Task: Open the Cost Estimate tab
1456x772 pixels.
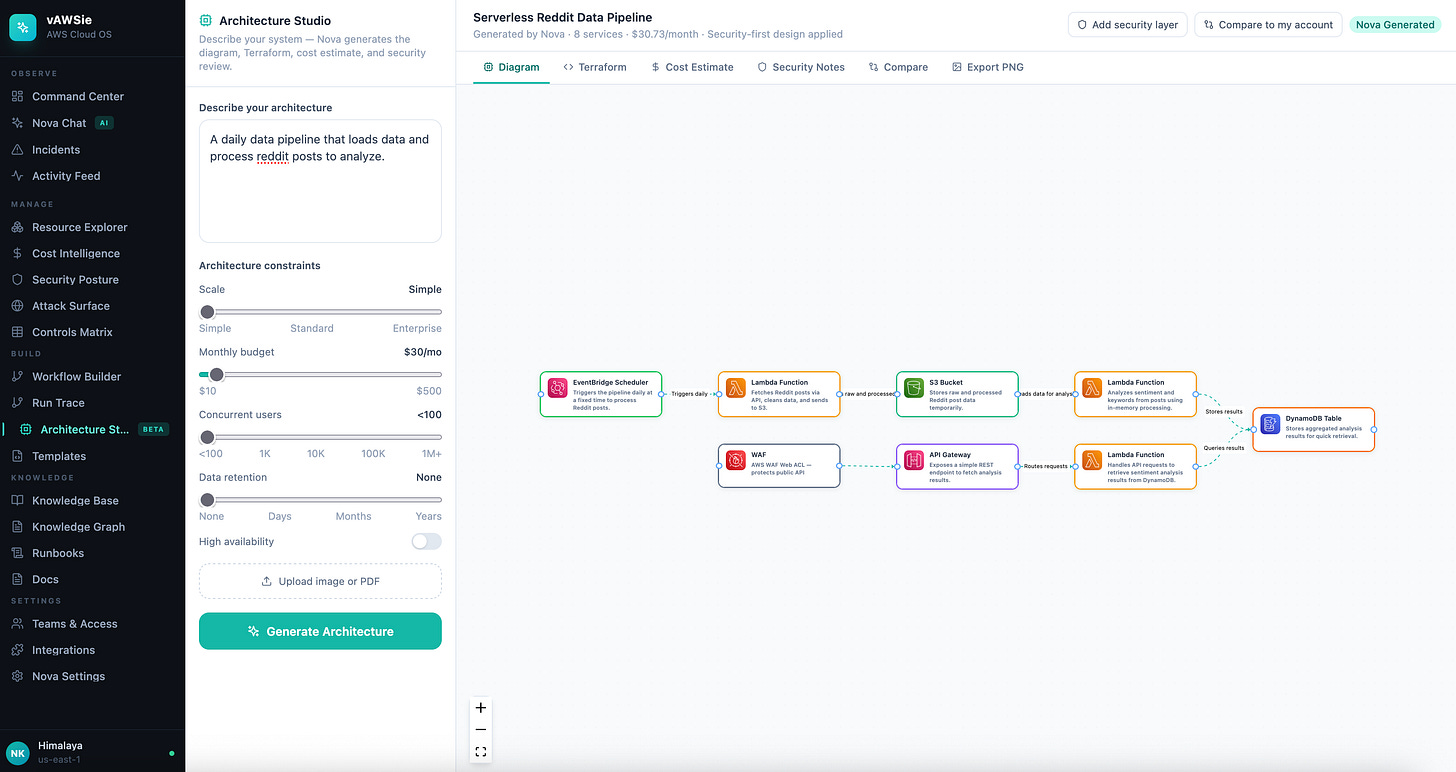Action: pyautogui.click(x=692, y=67)
